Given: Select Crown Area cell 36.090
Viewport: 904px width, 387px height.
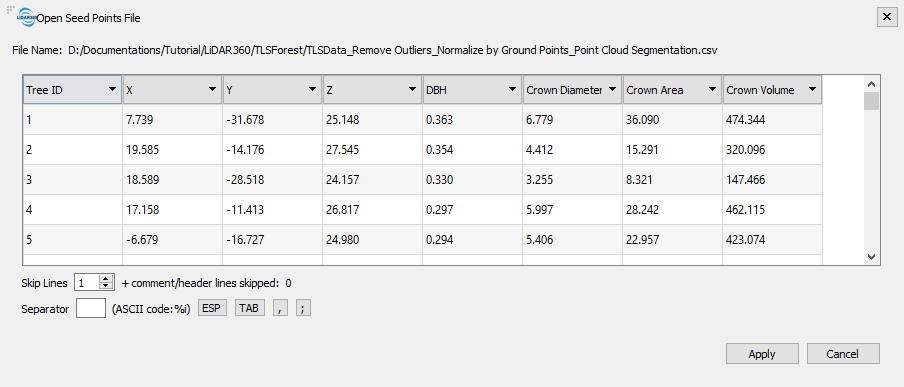Looking at the screenshot, I should tap(672, 119).
